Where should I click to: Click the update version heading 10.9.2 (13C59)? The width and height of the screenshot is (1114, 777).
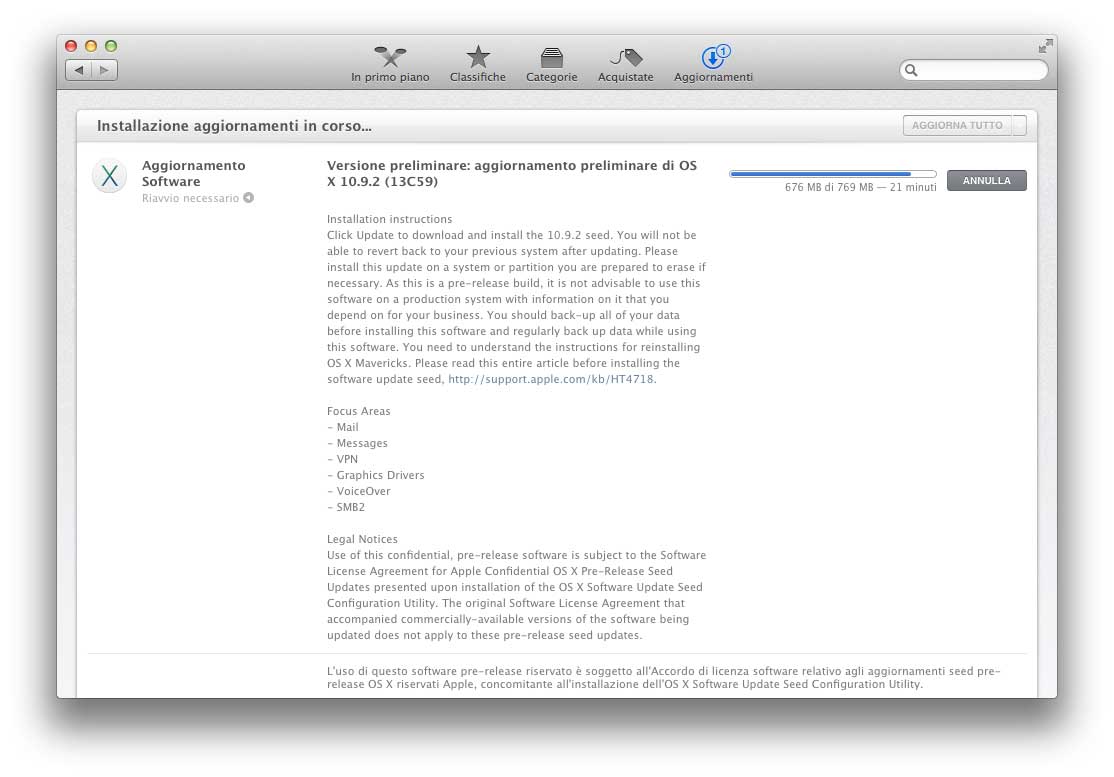[512, 173]
